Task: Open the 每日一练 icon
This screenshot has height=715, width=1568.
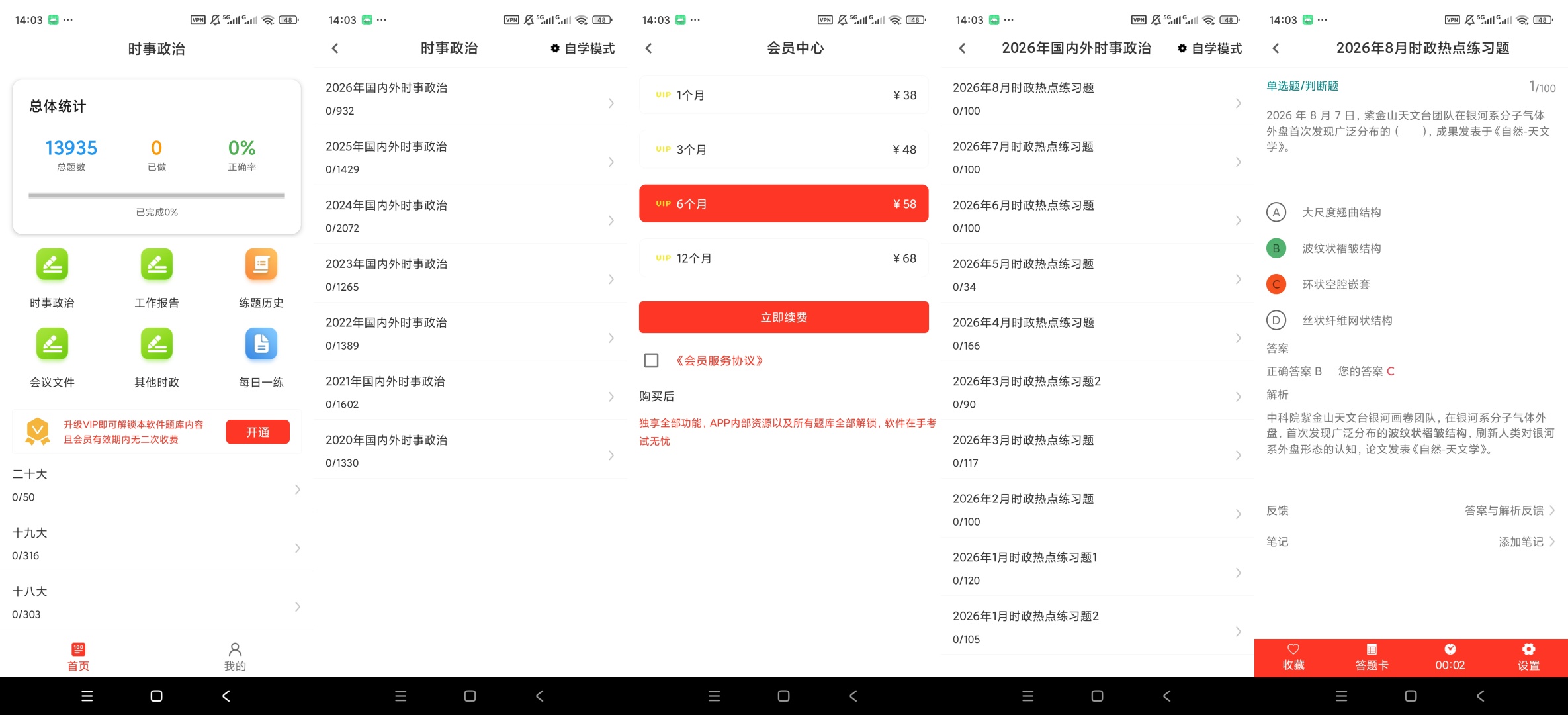Action: coord(261,344)
